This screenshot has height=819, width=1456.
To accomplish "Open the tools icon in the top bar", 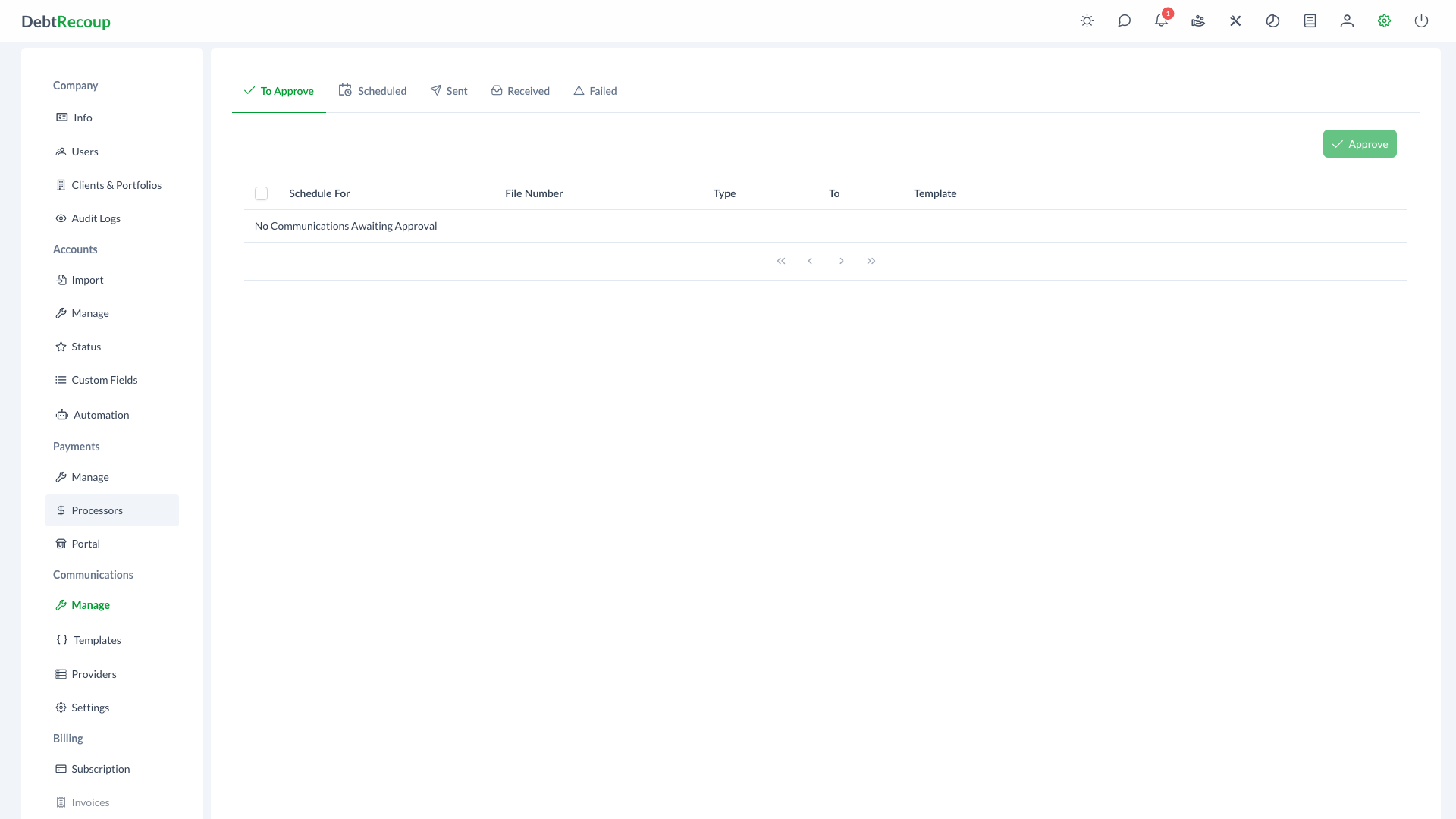I will 1235,20.
